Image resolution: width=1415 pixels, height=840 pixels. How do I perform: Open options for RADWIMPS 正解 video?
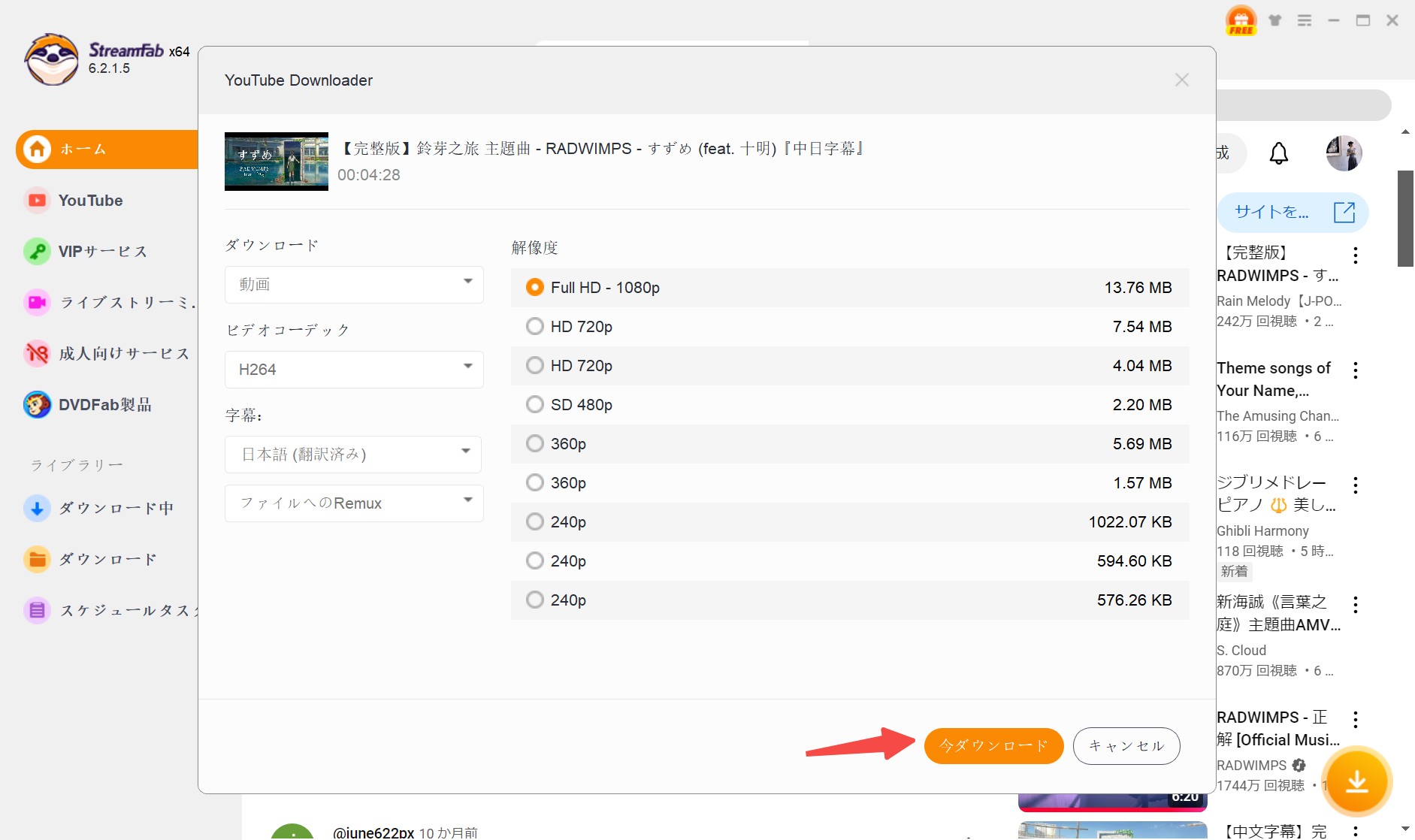coord(1356,720)
